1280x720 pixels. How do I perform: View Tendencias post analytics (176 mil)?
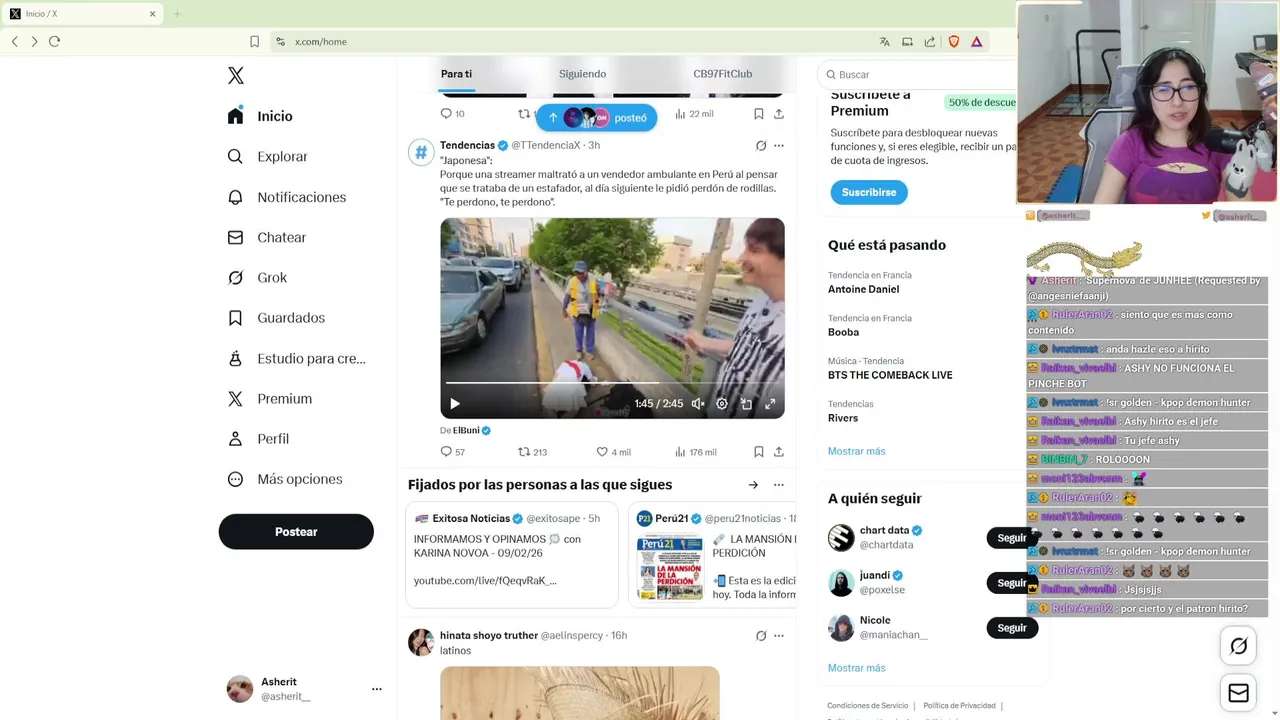pos(695,452)
